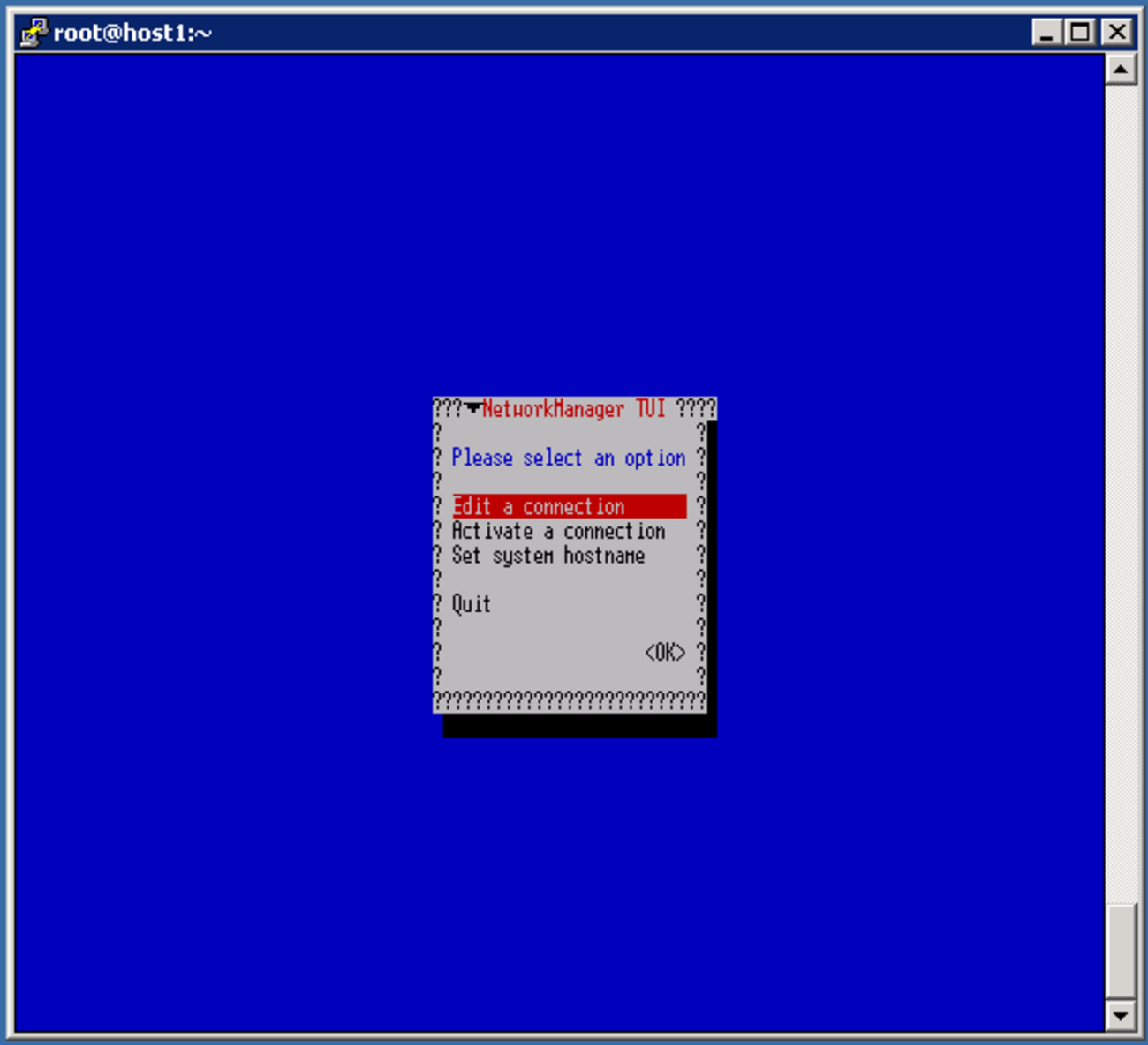
Task: Click the 'NetworkManager TUI' dialog title
Action: [x=574, y=409]
